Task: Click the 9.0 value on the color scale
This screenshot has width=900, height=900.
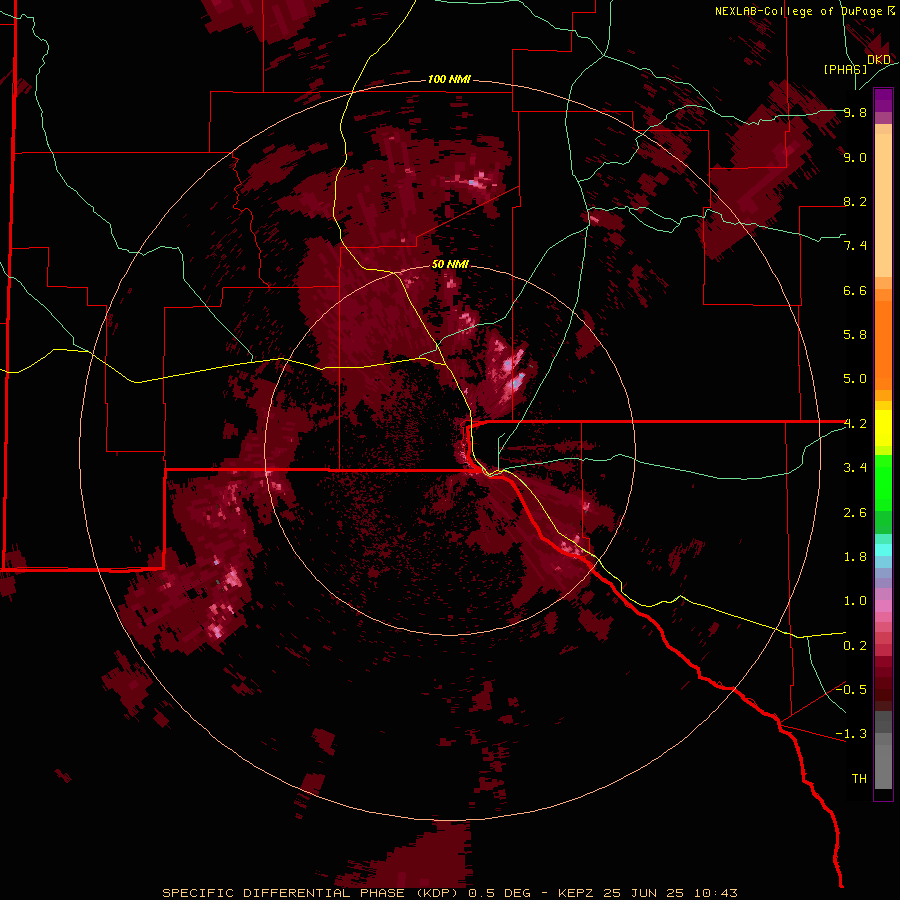Action: pyautogui.click(x=855, y=158)
